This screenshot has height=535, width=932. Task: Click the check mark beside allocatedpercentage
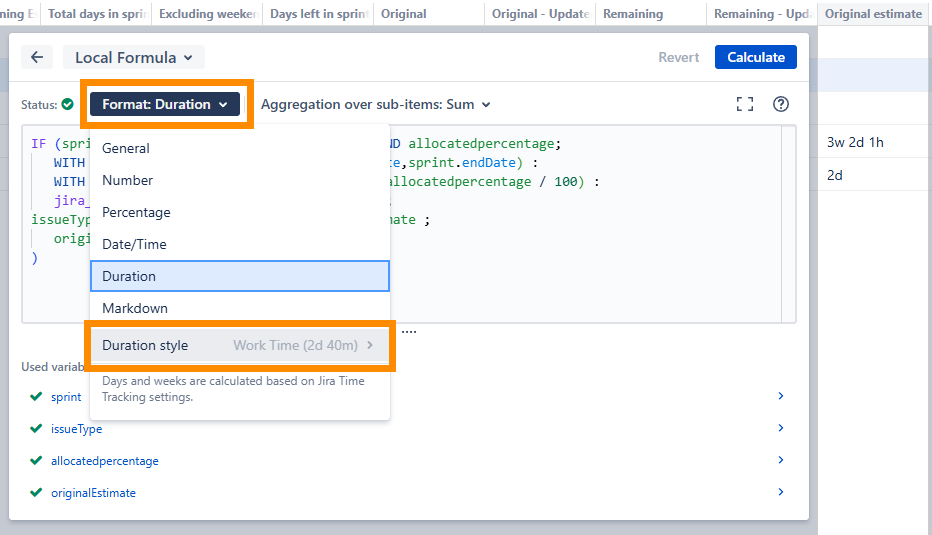(36, 460)
